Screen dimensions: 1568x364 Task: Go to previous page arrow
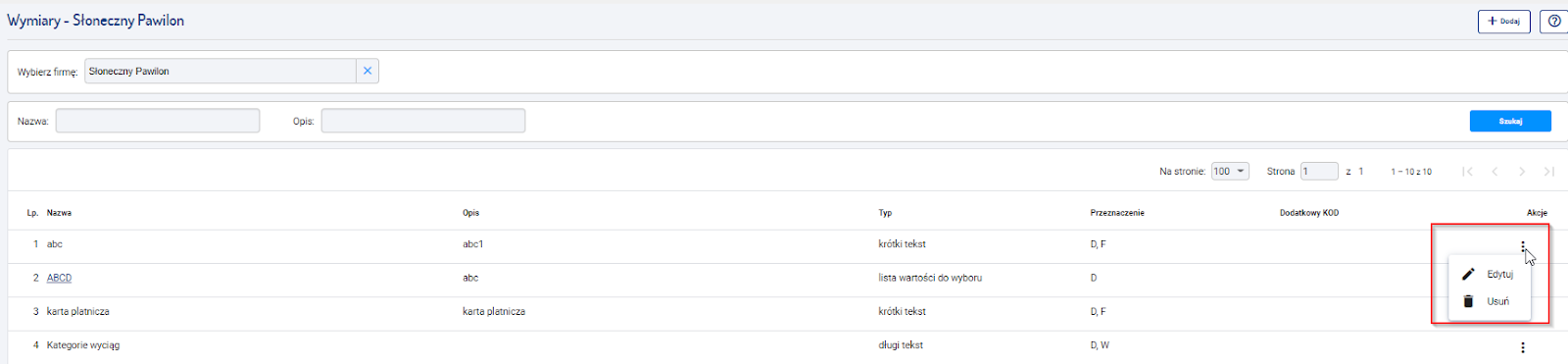click(1494, 172)
